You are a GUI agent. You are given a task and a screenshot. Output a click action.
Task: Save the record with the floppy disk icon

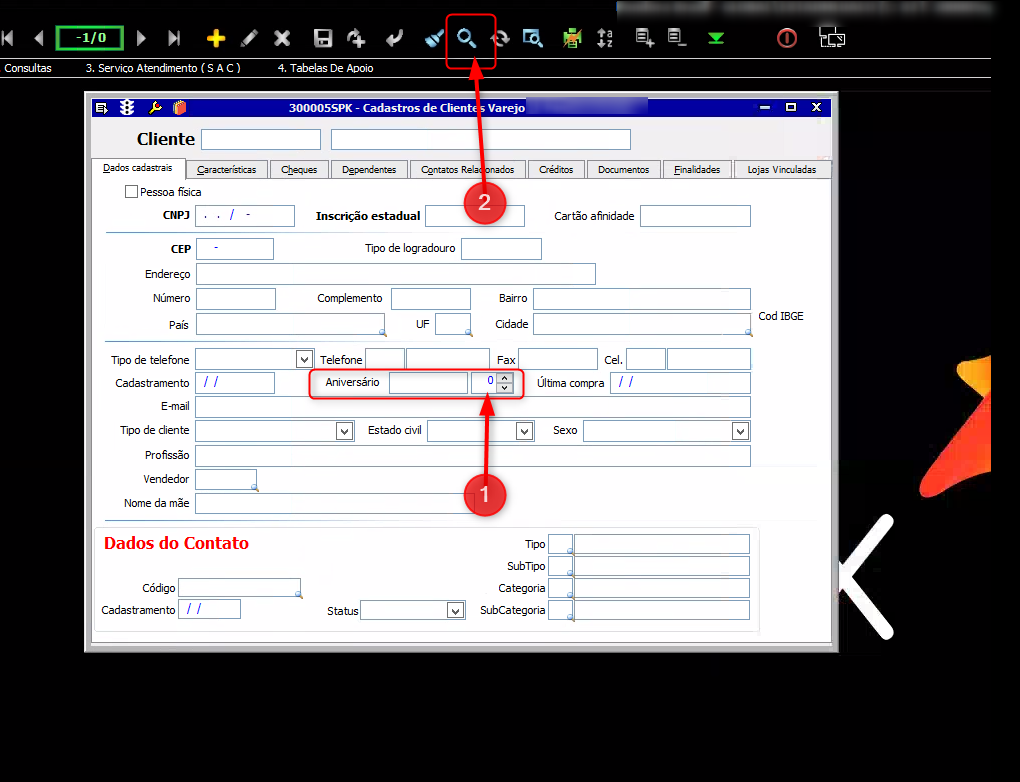pos(323,38)
